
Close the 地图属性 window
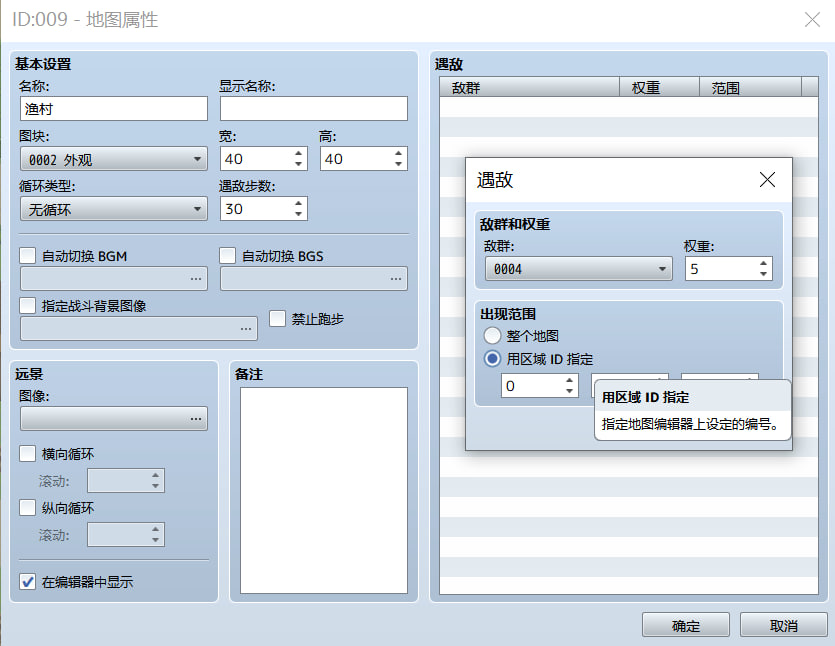pos(812,20)
